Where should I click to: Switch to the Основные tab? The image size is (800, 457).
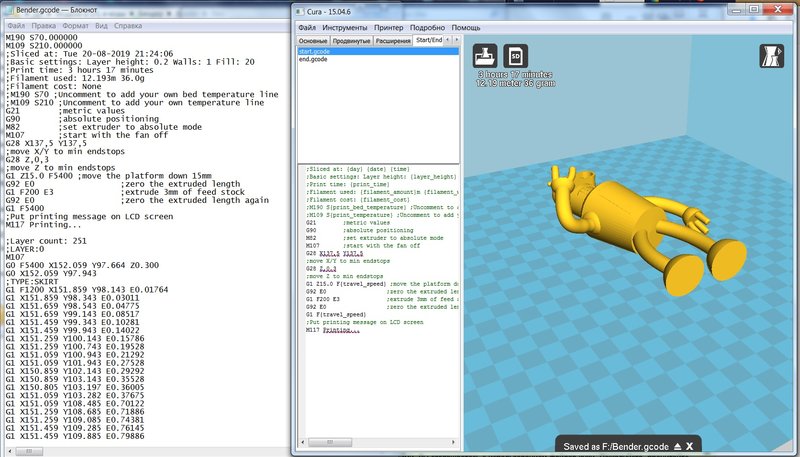[x=315, y=41]
